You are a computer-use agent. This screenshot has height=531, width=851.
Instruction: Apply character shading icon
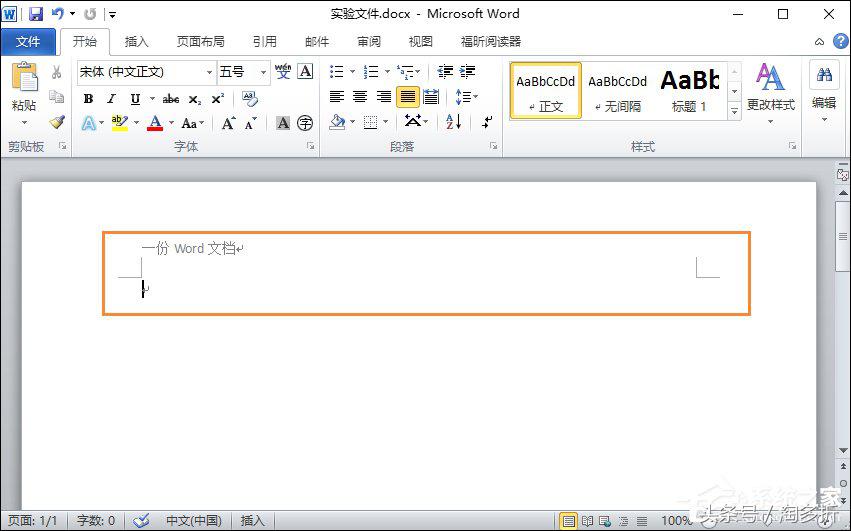click(283, 123)
